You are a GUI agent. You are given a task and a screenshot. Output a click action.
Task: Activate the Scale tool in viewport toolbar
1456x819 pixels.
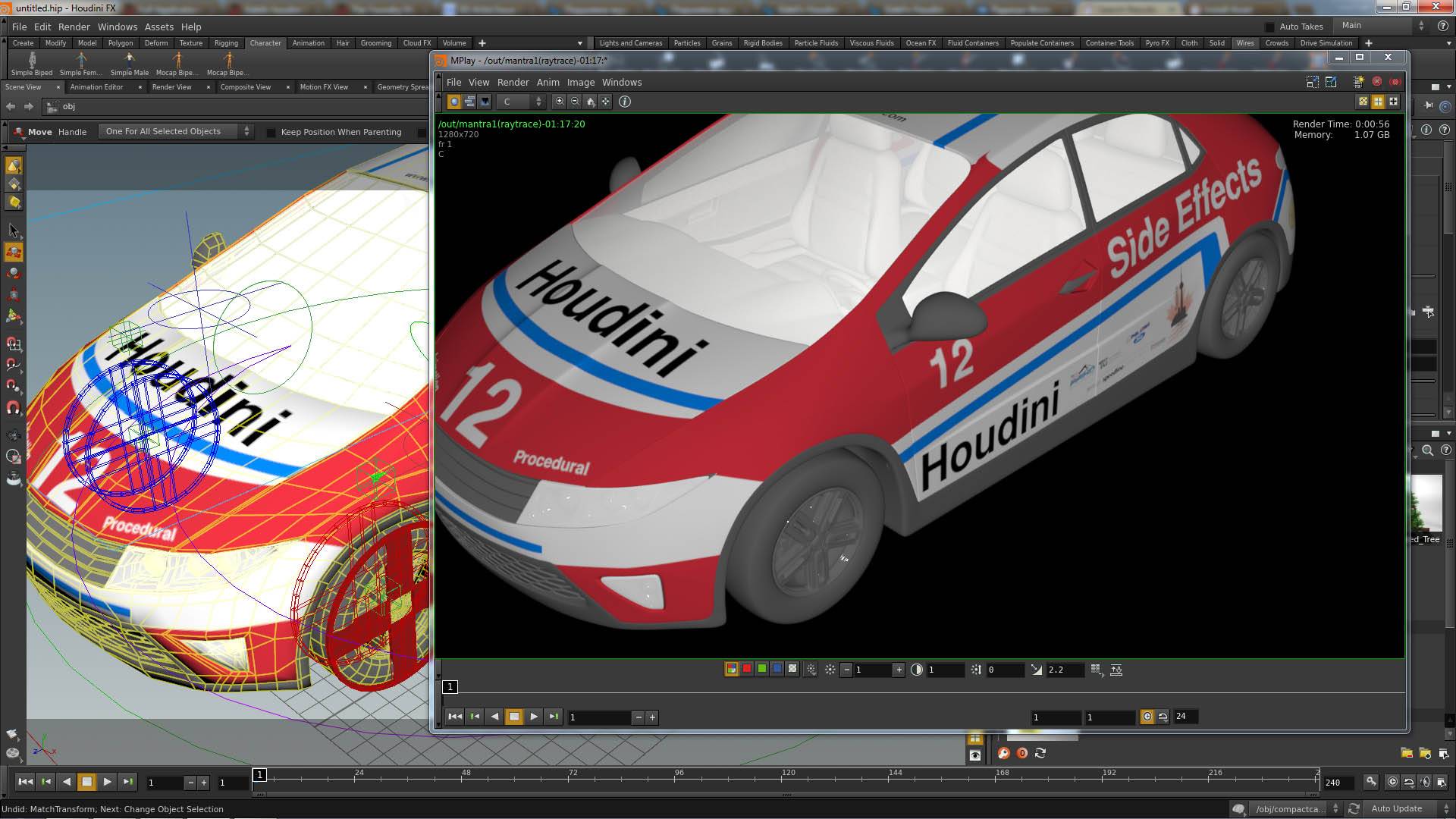(x=14, y=294)
